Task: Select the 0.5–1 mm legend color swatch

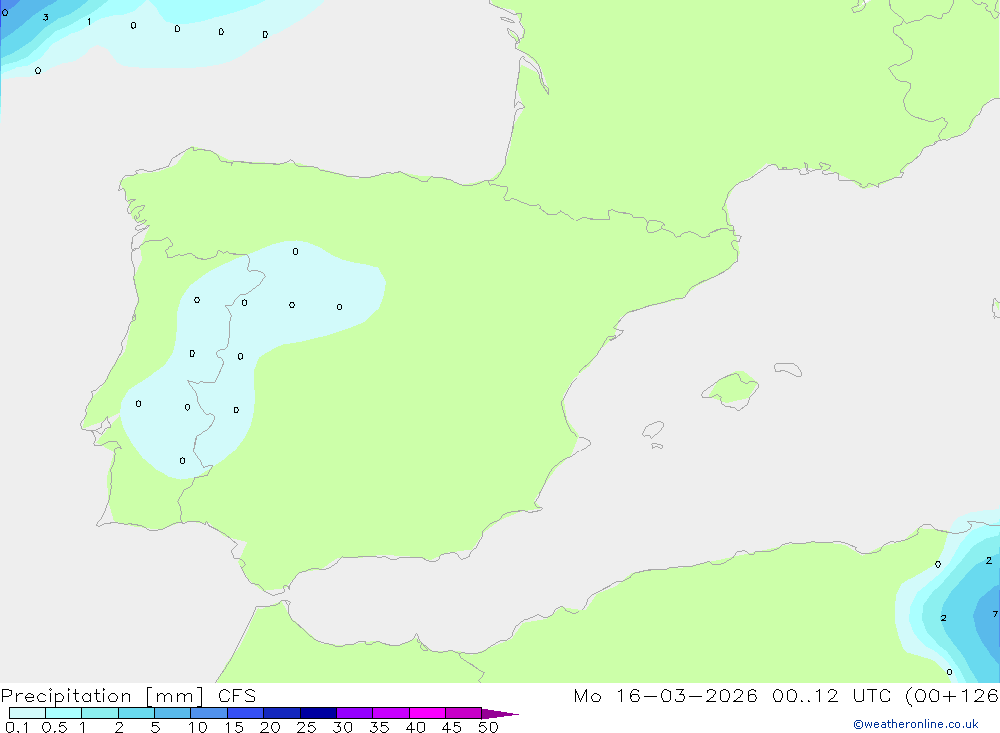Action: pyautogui.click(x=63, y=713)
